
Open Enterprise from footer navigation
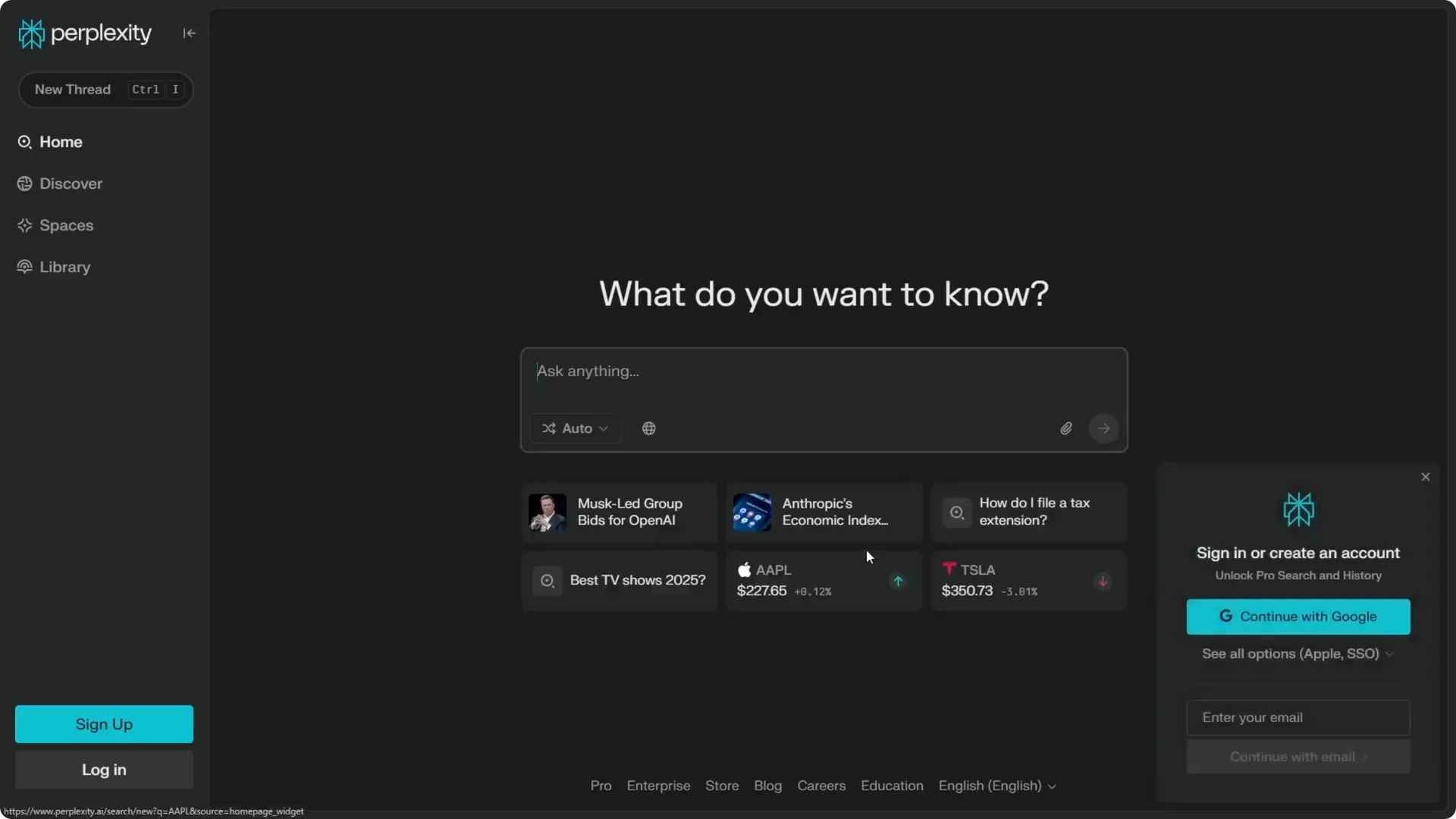[657, 786]
